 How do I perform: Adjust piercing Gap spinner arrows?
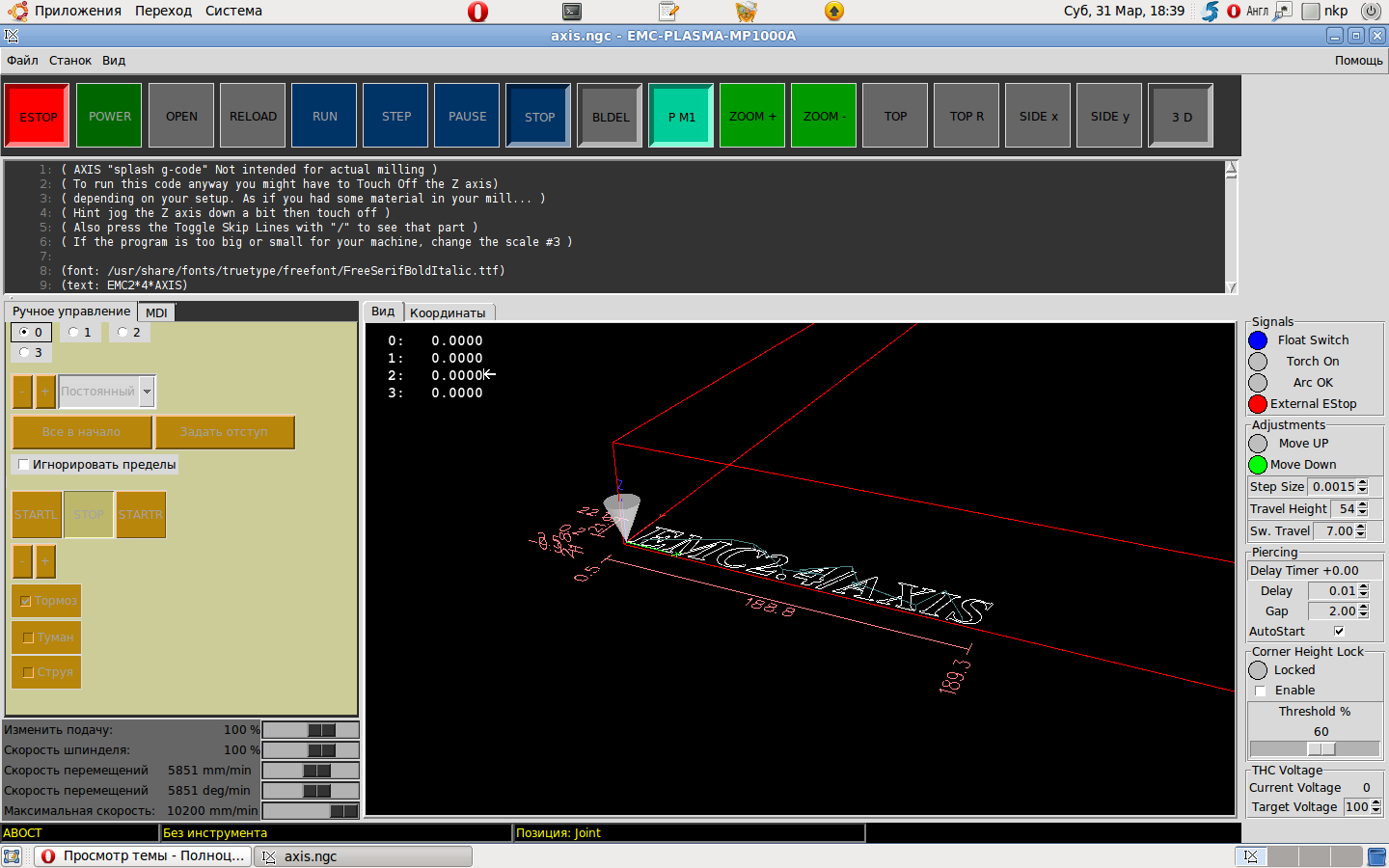point(1363,611)
